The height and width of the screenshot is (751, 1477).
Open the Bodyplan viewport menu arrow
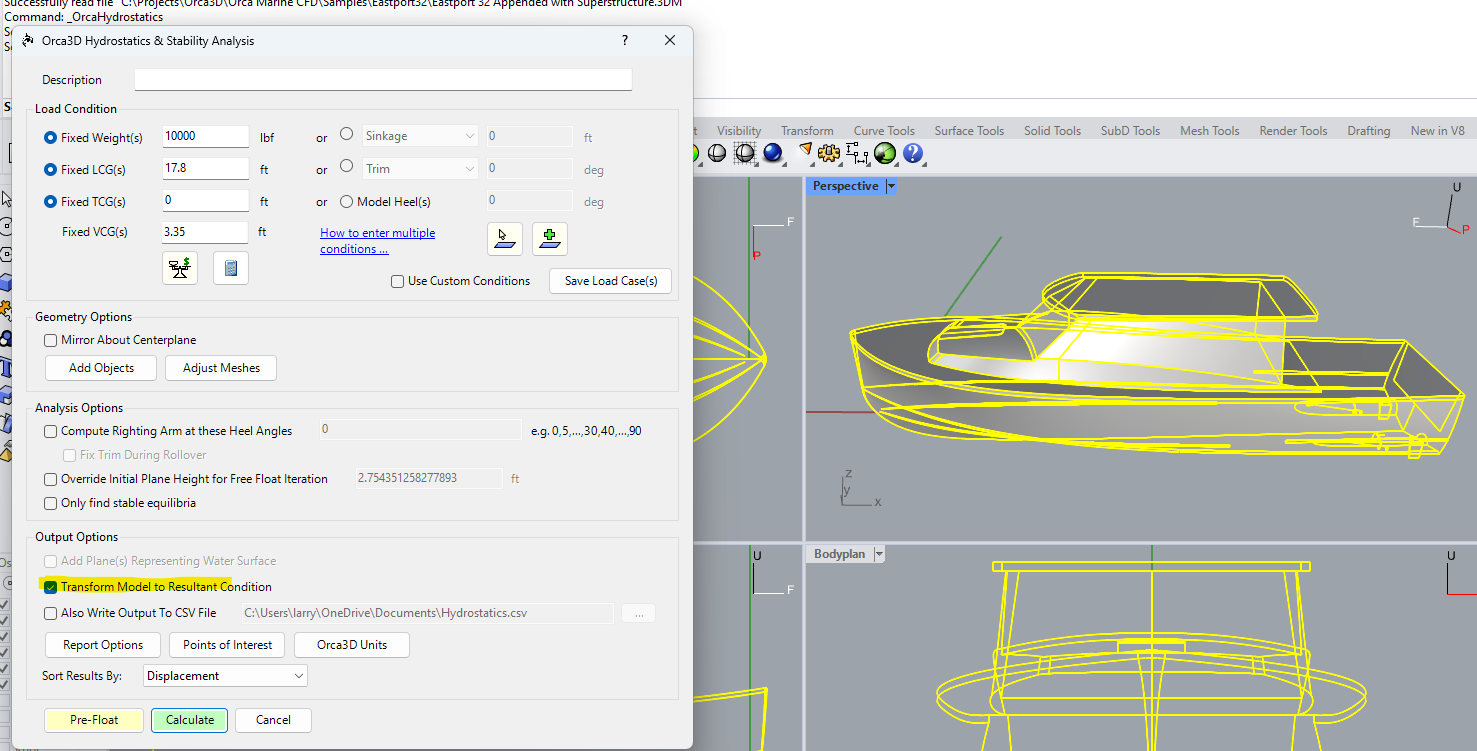coord(879,554)
